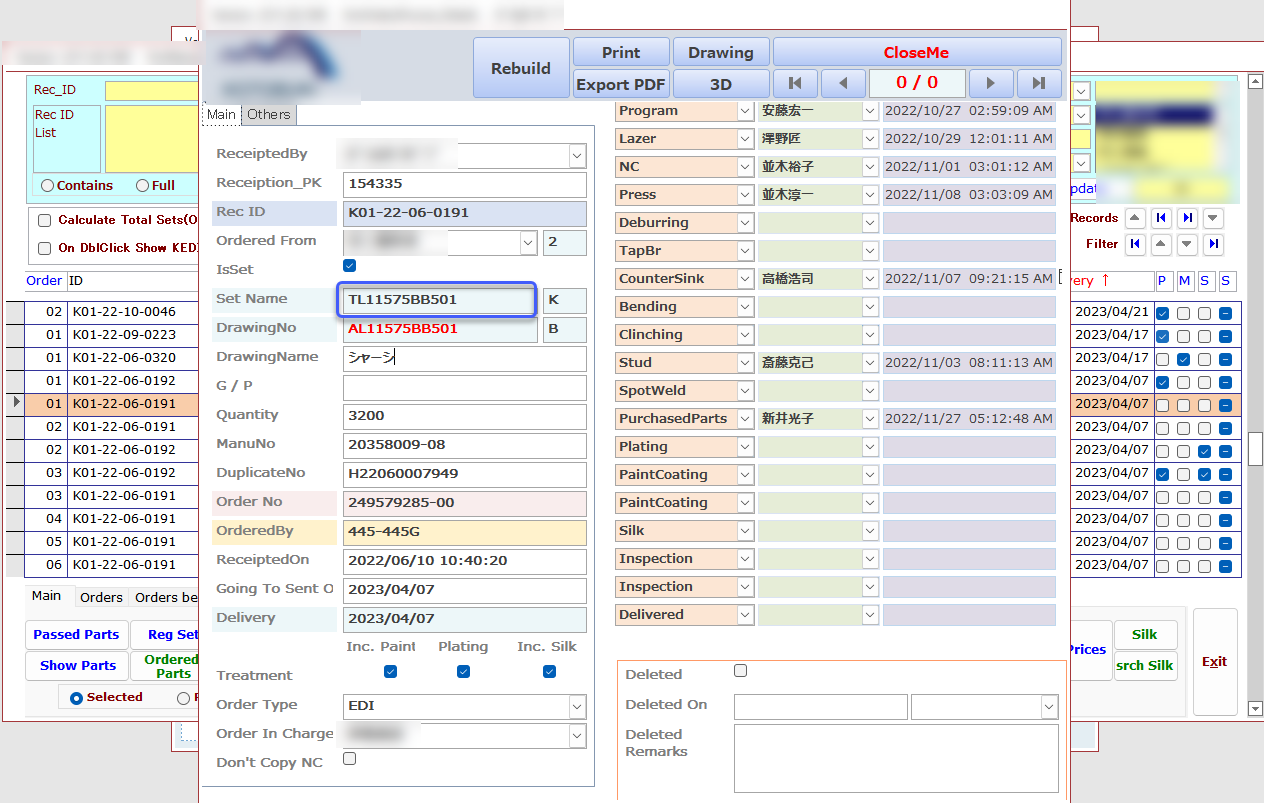The image size is (1264, 803).
Task: Enable the Don't Copy NC checkbox
Action: coord(349,759)
